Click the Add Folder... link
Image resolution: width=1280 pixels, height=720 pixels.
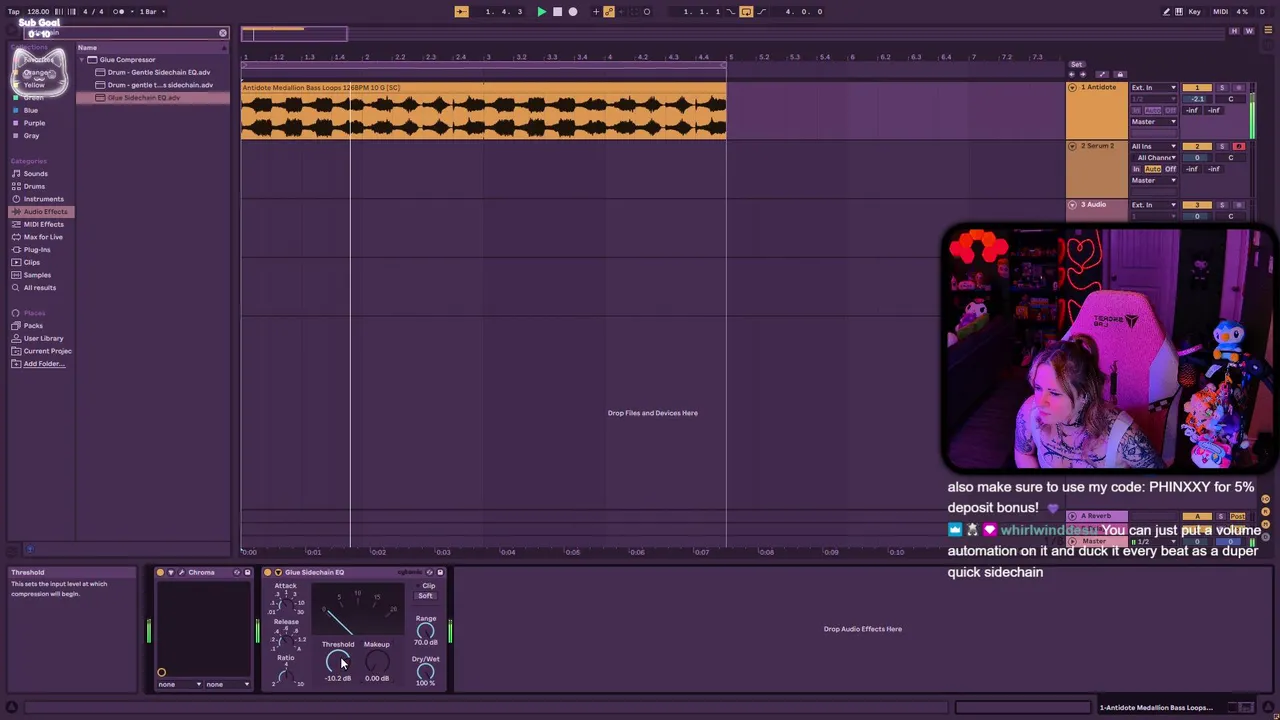(x=44, y=364)
